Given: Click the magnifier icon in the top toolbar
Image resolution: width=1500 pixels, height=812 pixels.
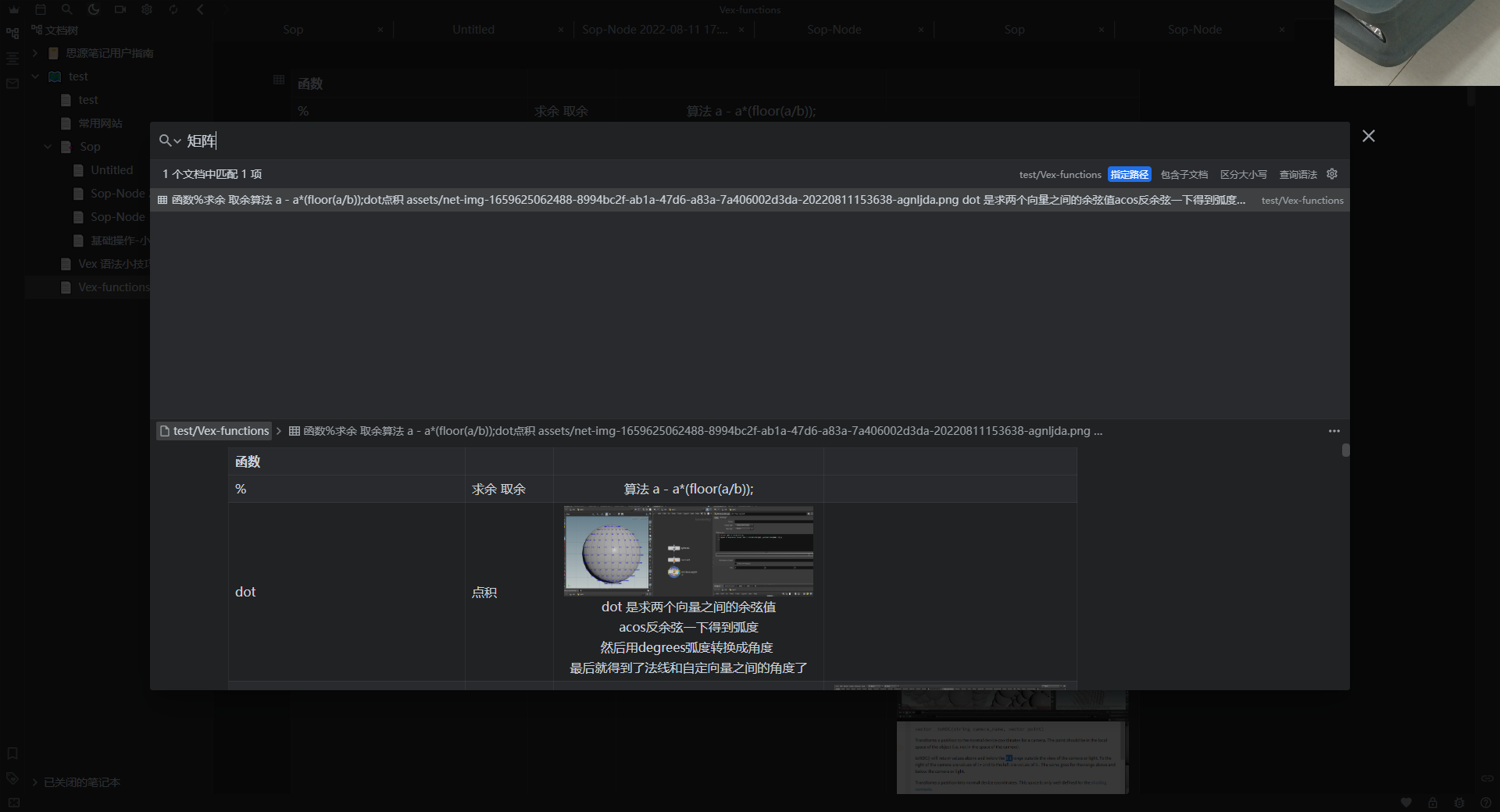Looking at the screenshot, I should tap(67, 9).
